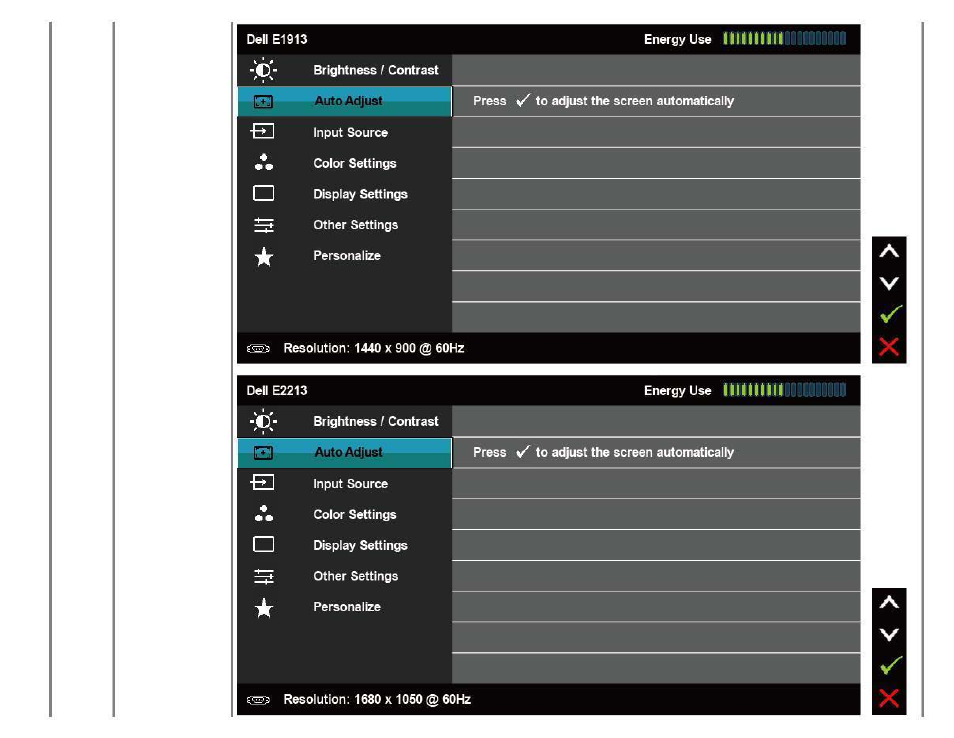
Task: Click 'Resolution: 1440 x 900 @ 60Hz' text
Action: tap(374, 348)
